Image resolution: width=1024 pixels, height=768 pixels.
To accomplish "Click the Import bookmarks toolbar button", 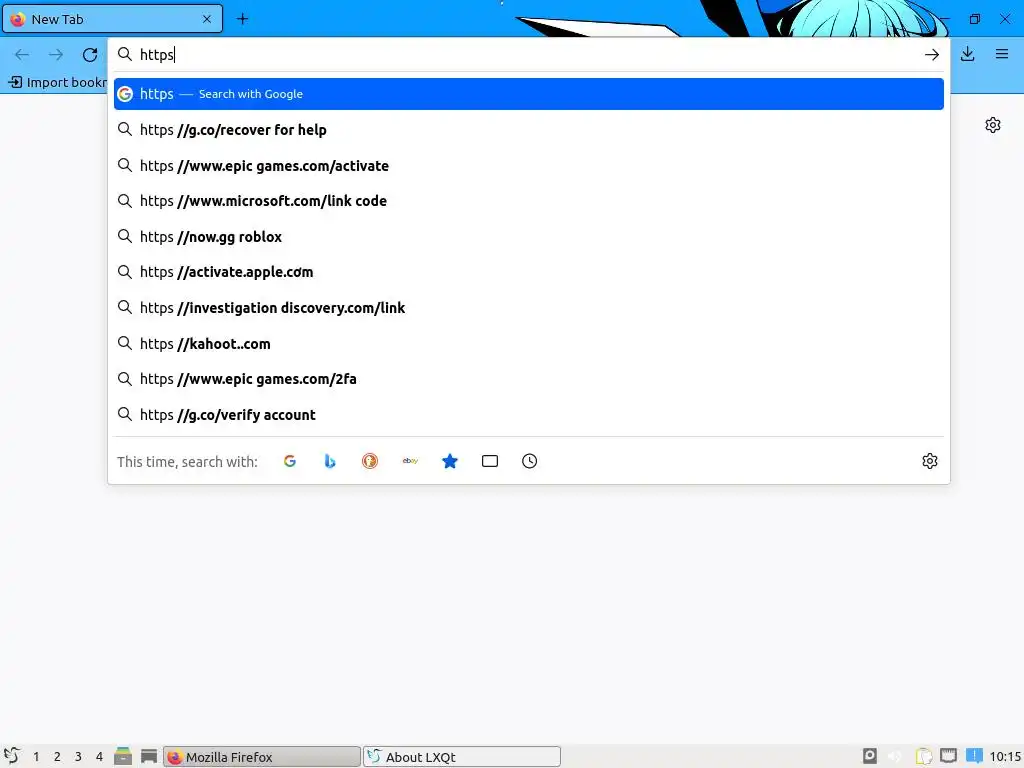I will click(57, 82).
